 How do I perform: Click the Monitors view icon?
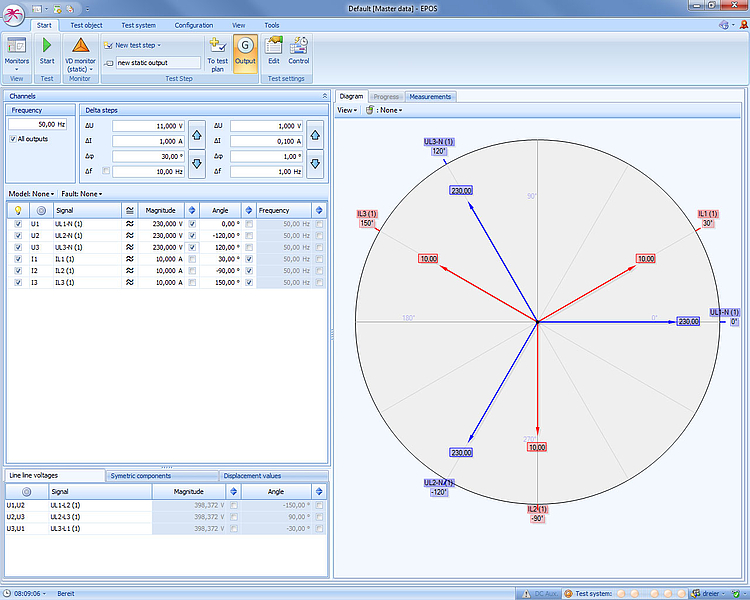pyautogui.click(x=17, y=46)
